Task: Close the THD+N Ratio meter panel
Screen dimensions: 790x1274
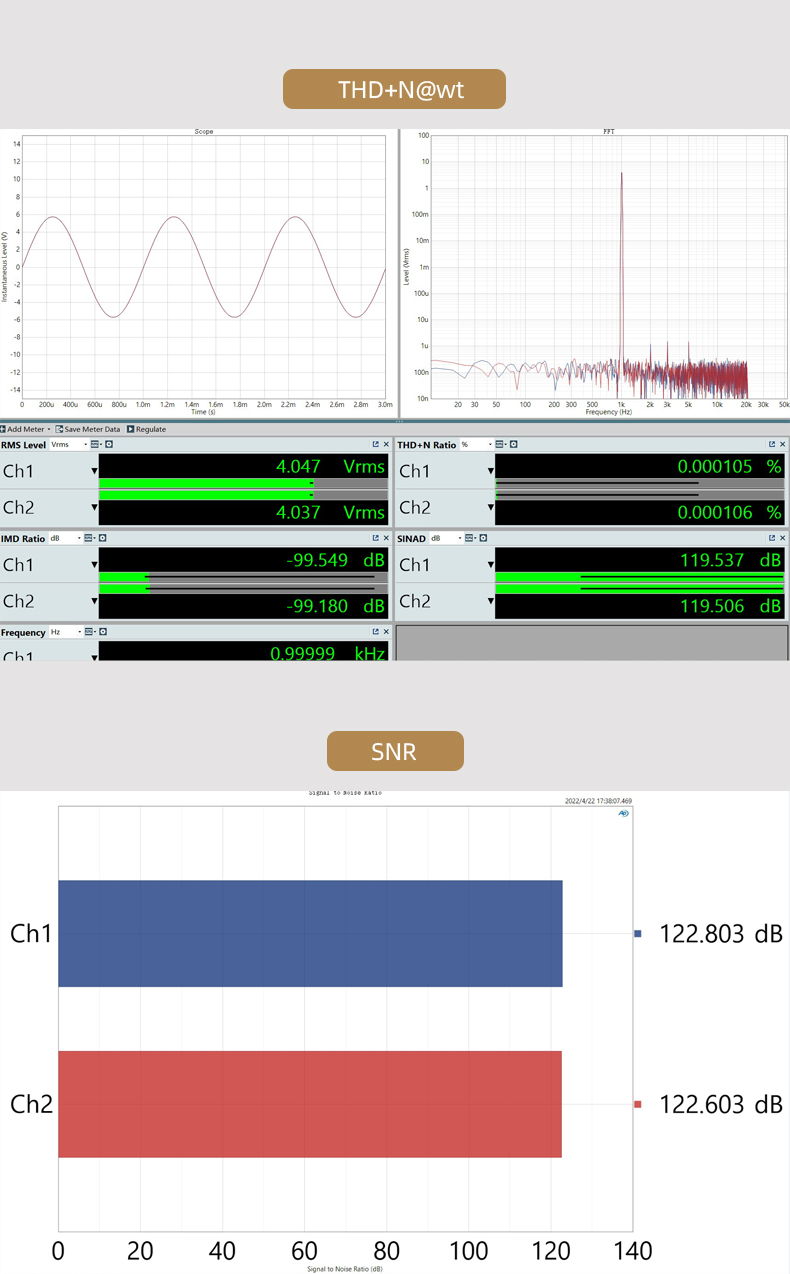Action: 782,444
